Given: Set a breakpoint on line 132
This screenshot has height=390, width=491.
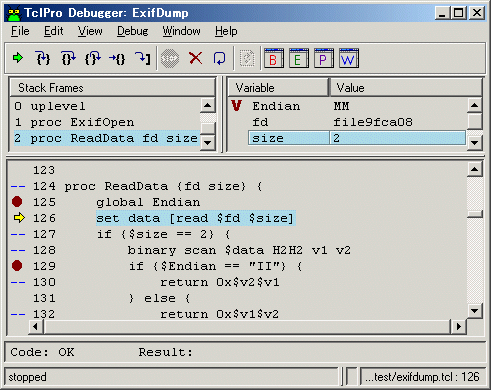Looking at the screenshot, I should [x=18, y=314].
